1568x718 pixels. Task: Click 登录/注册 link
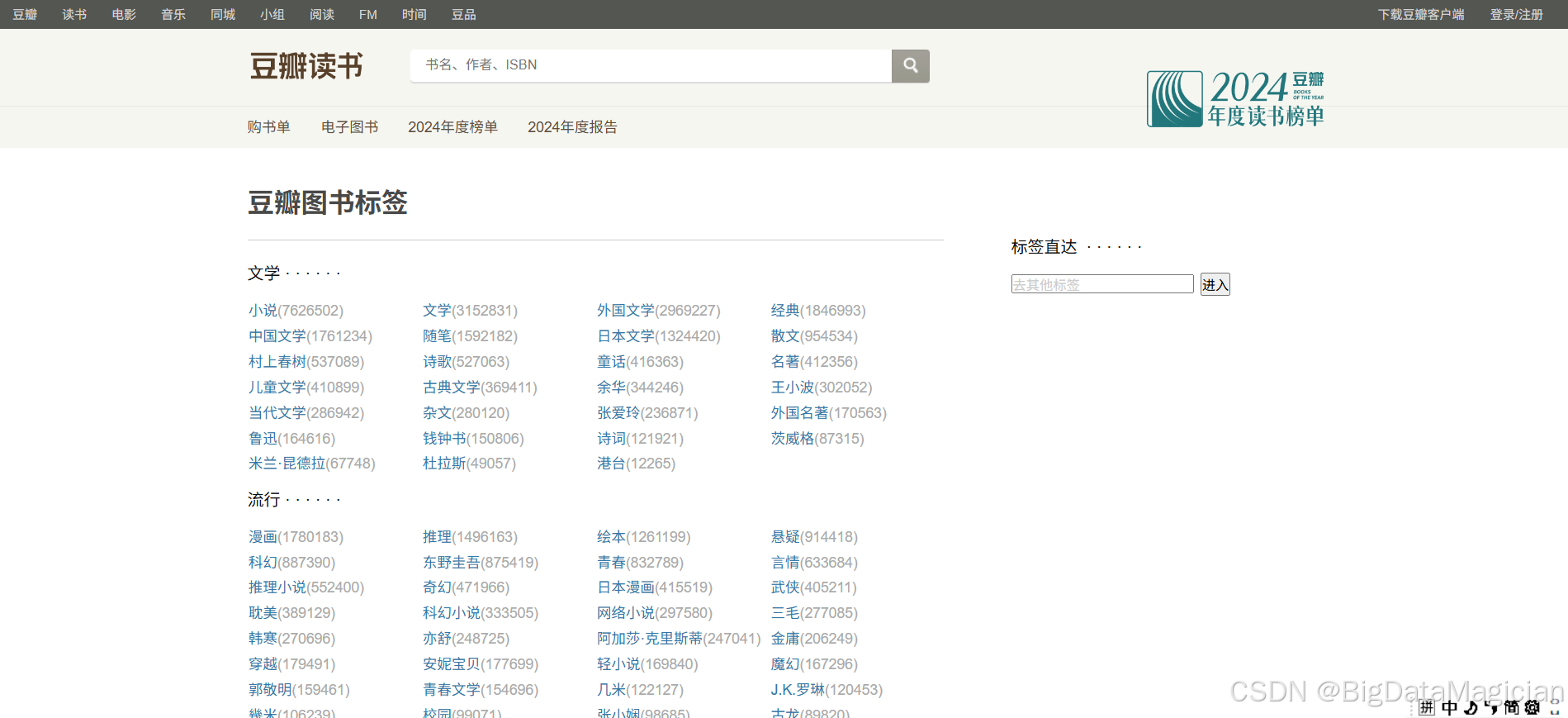click(x=1516, y=14)
